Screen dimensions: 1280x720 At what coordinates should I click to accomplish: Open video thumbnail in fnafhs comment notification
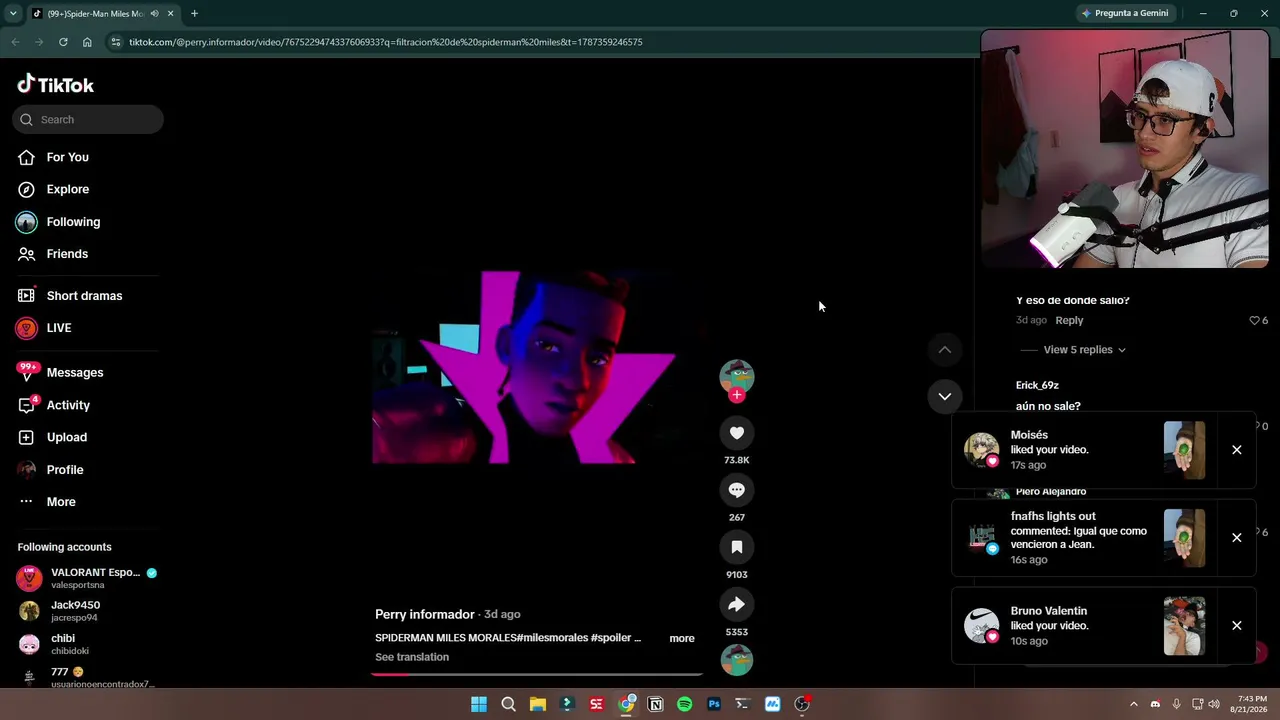pos(1184,538)
